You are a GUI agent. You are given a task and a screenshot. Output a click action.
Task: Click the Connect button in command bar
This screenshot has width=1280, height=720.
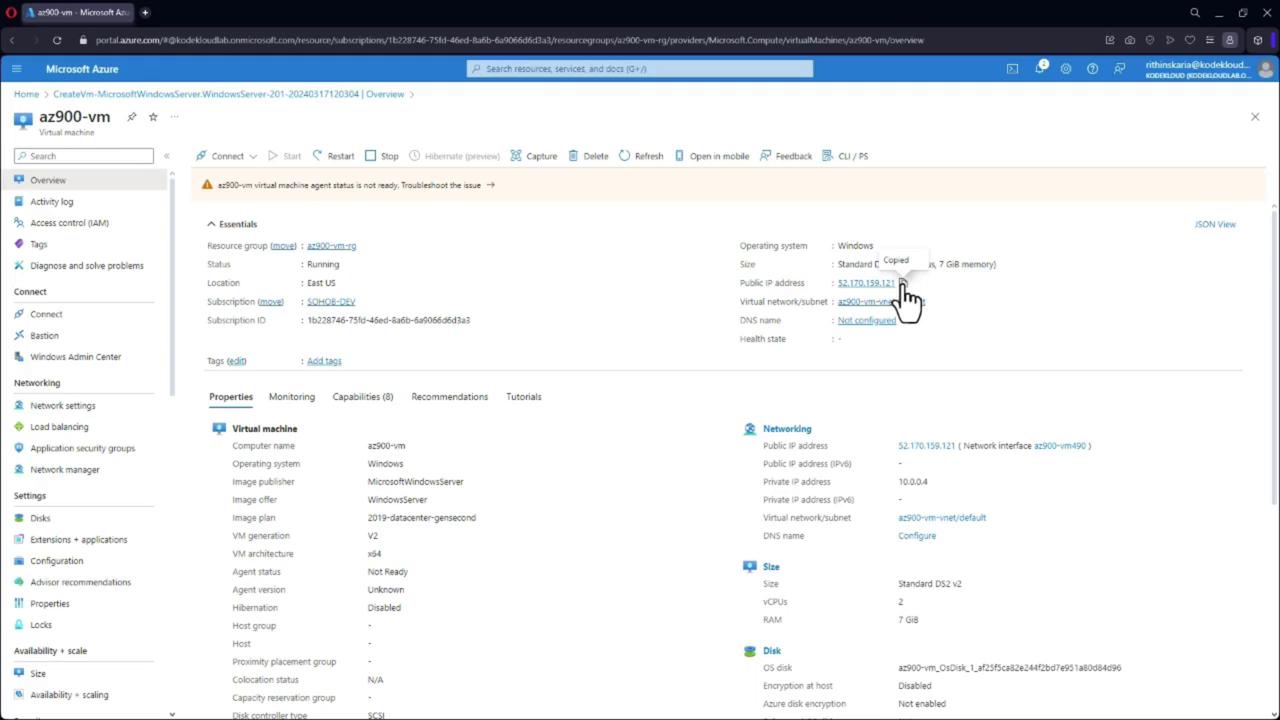(x=220, y=156)
